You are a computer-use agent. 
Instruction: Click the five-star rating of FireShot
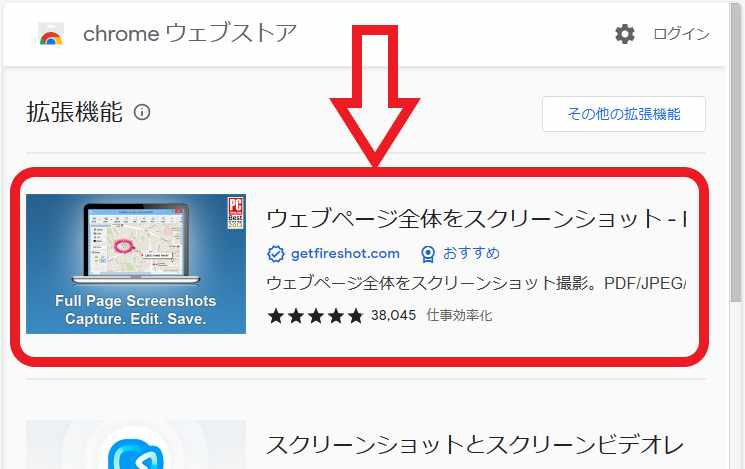pos(315,316)
